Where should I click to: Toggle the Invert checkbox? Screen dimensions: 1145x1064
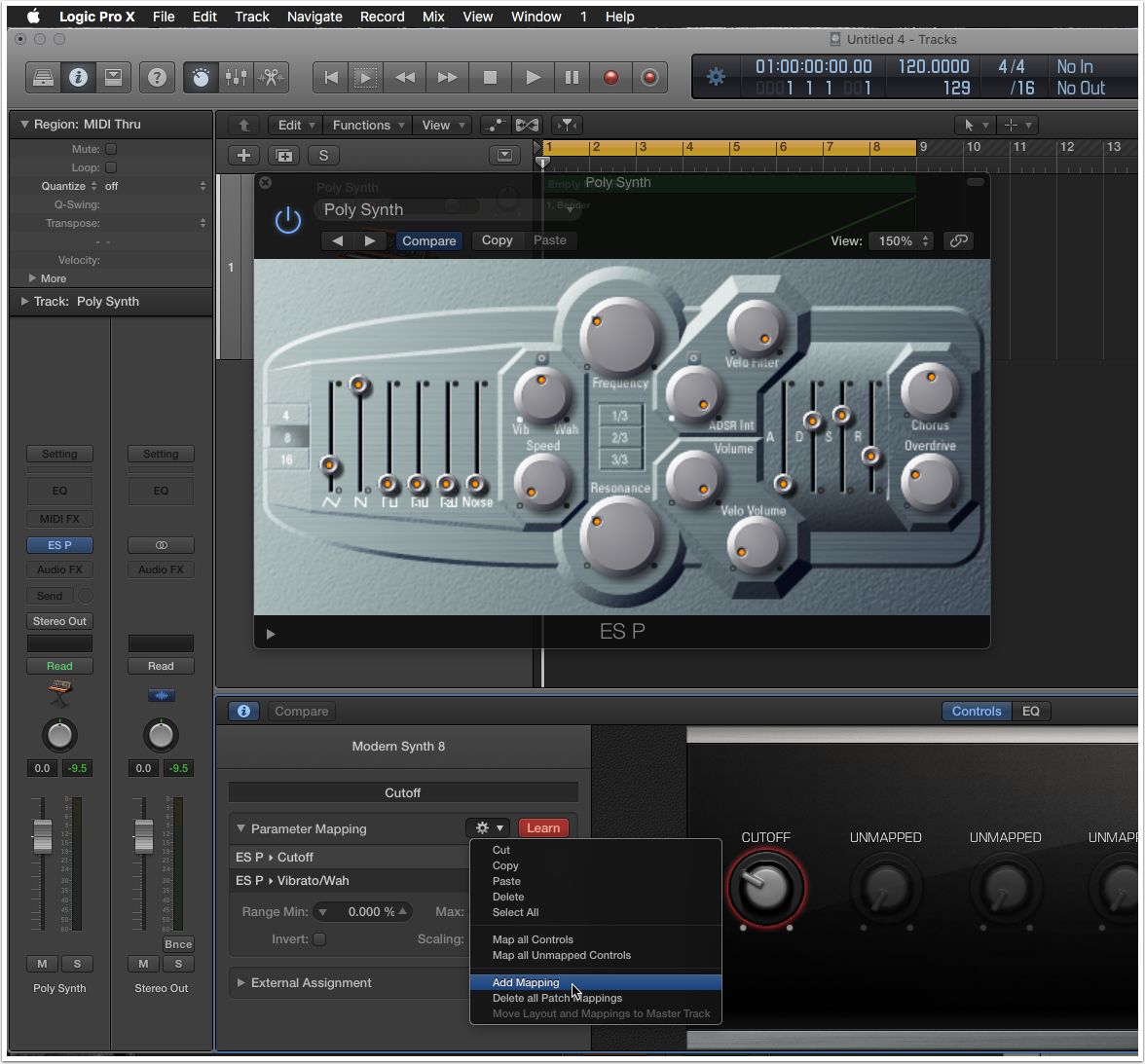click(x=319, y=939)
